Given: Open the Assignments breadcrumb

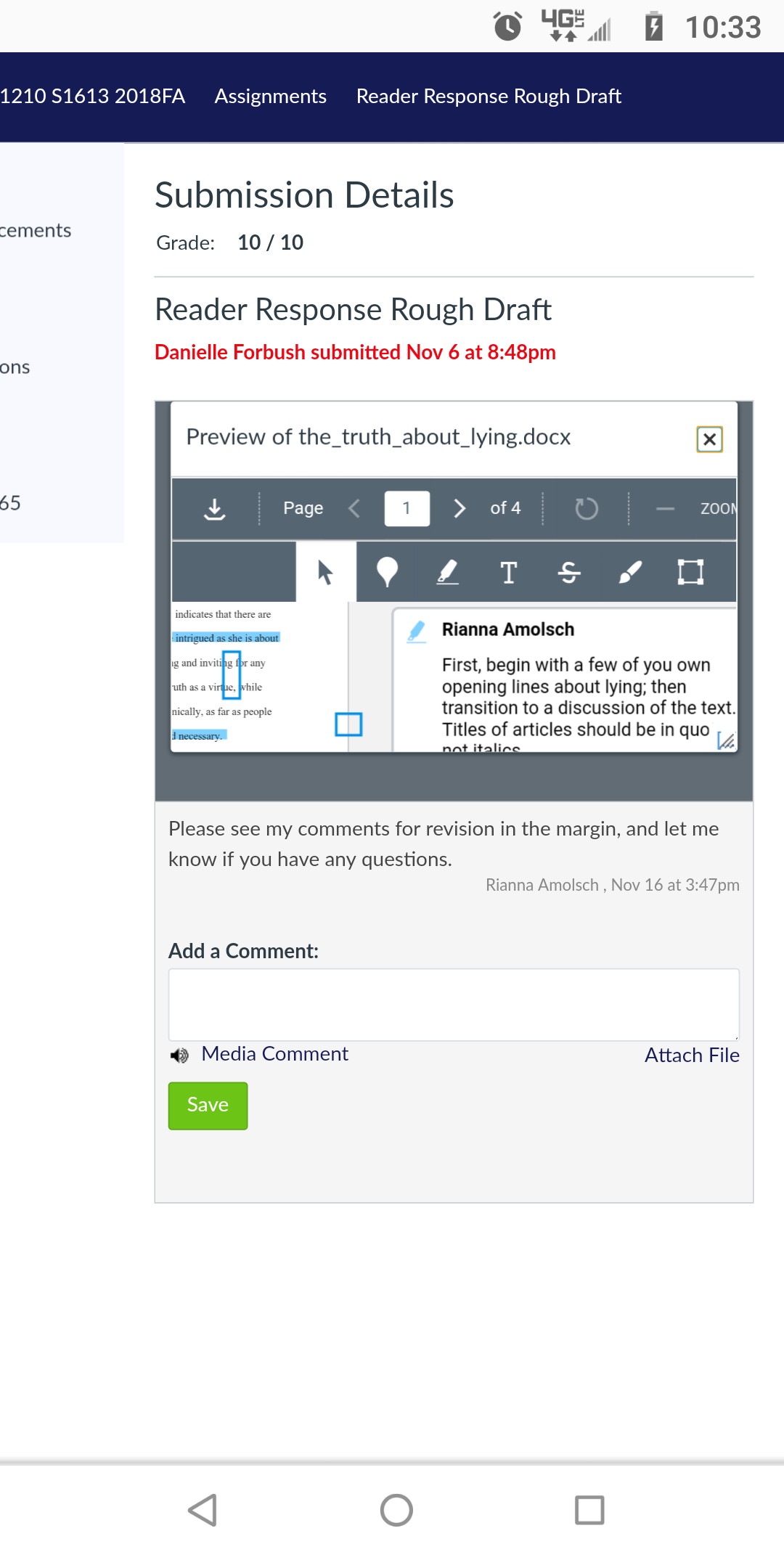Looking at the screenshot, I should tap(271, 97).
